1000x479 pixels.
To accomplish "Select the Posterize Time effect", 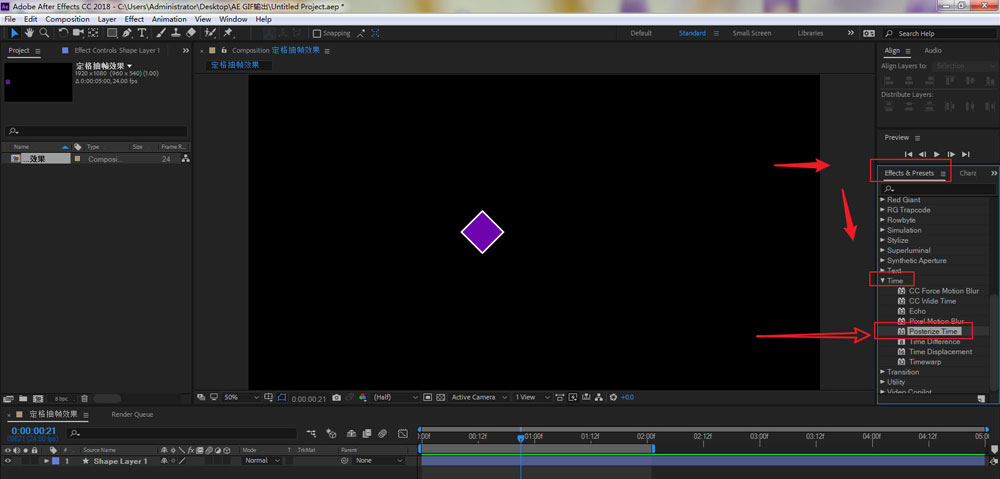I will [x=933, y=331].
